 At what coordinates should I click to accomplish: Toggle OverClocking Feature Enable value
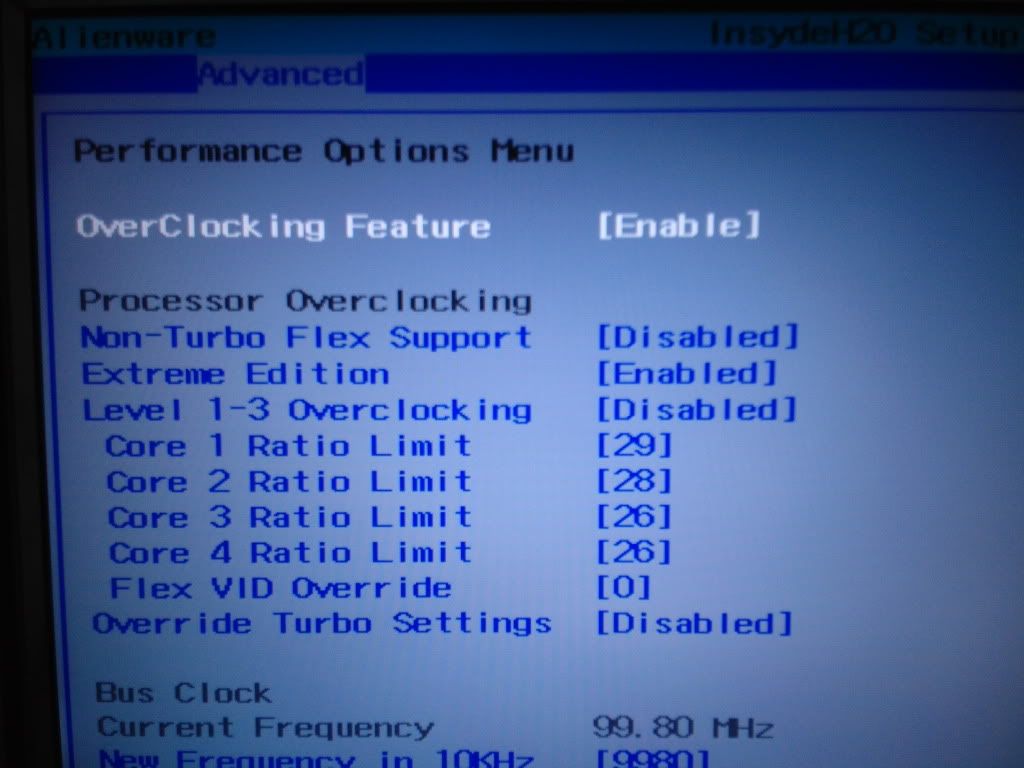tap(679, 225)
